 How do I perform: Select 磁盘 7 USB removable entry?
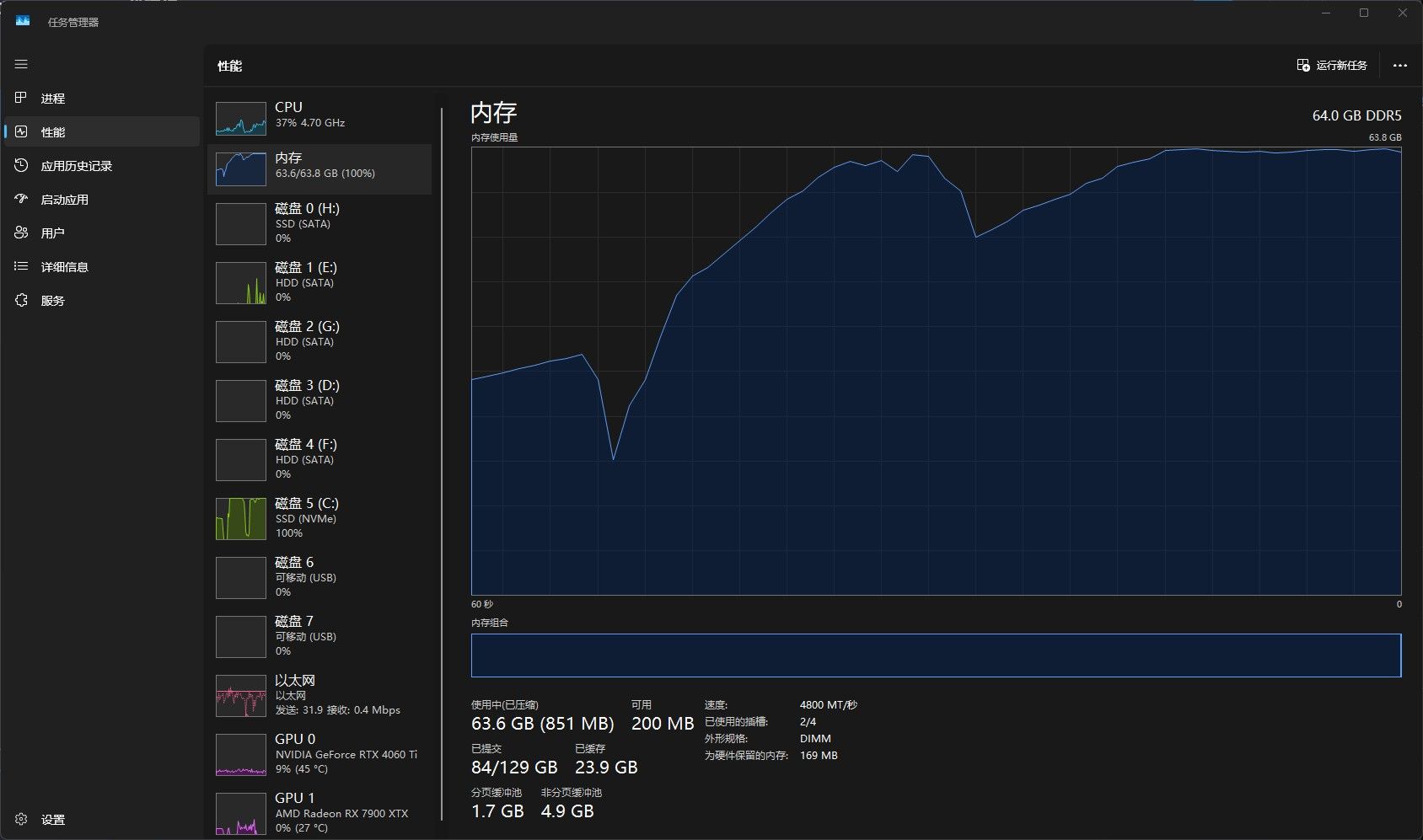(x=320, y=636)
